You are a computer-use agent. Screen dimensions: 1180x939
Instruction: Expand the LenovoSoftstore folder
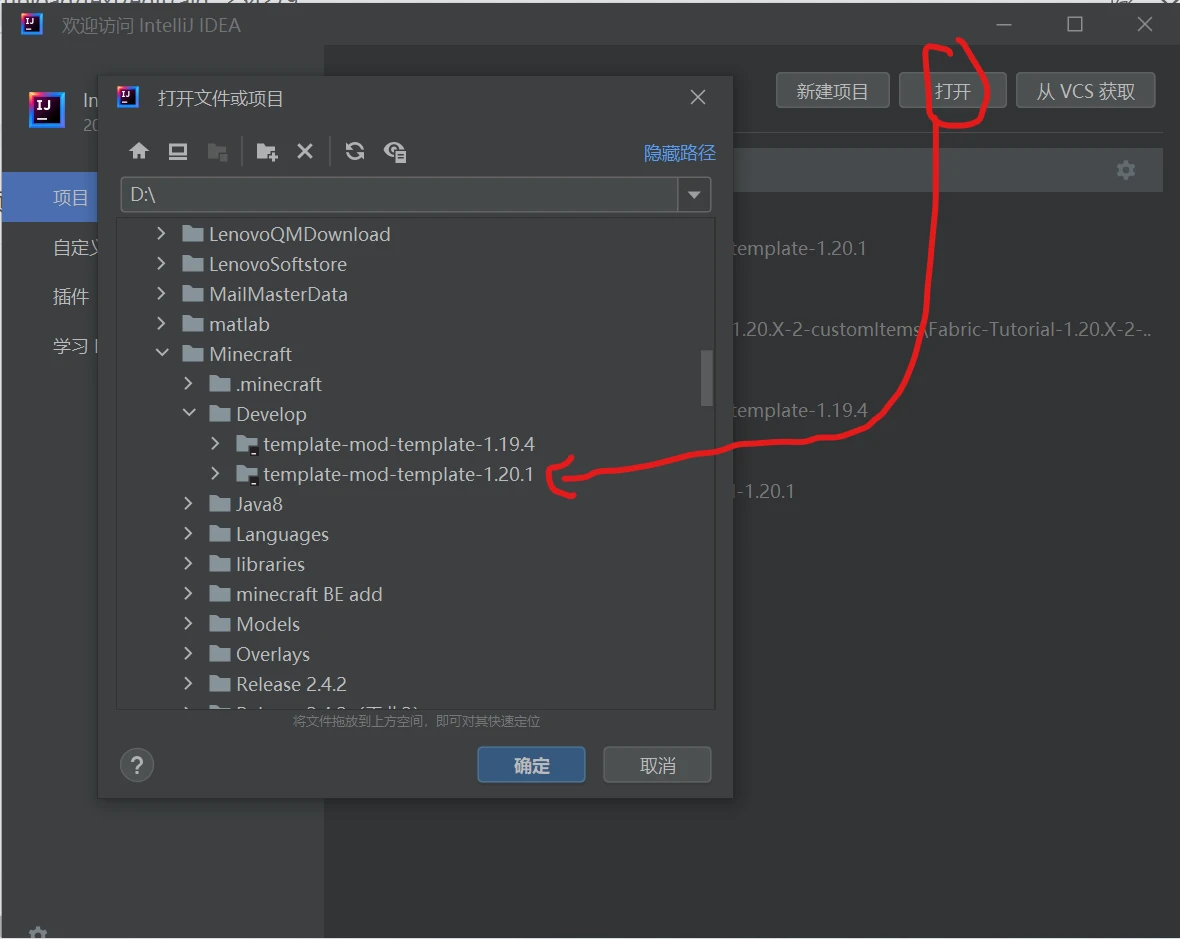(161, 264)
